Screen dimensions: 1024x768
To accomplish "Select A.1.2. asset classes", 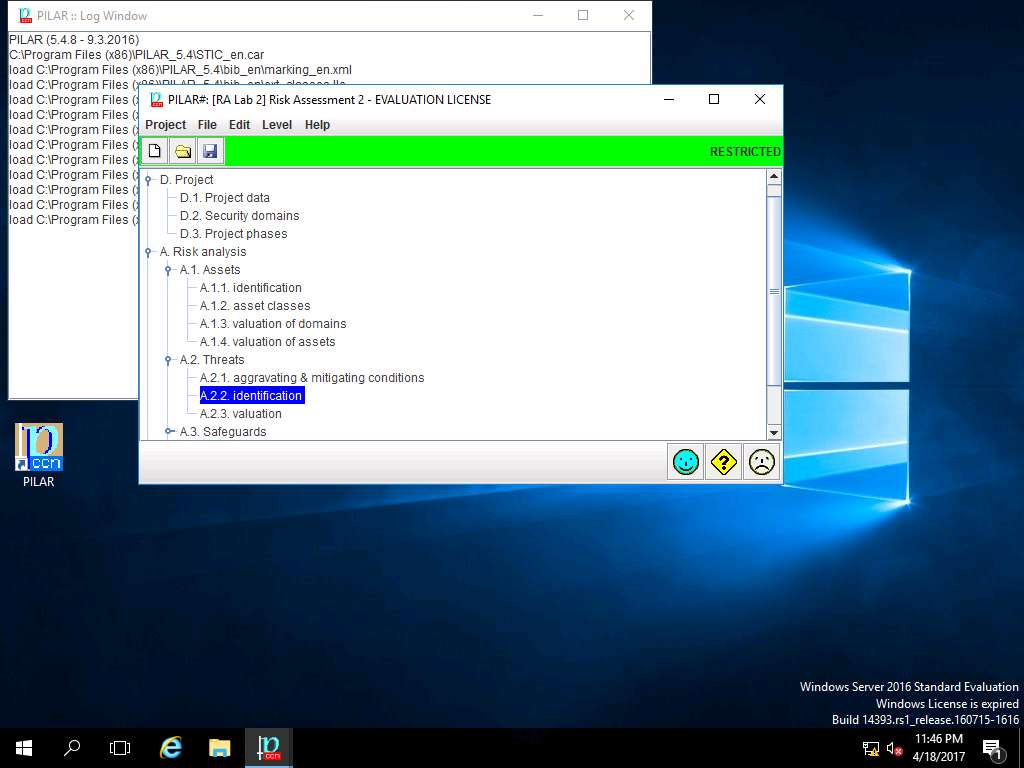I will pyautogui.click(x=255, y=306).
